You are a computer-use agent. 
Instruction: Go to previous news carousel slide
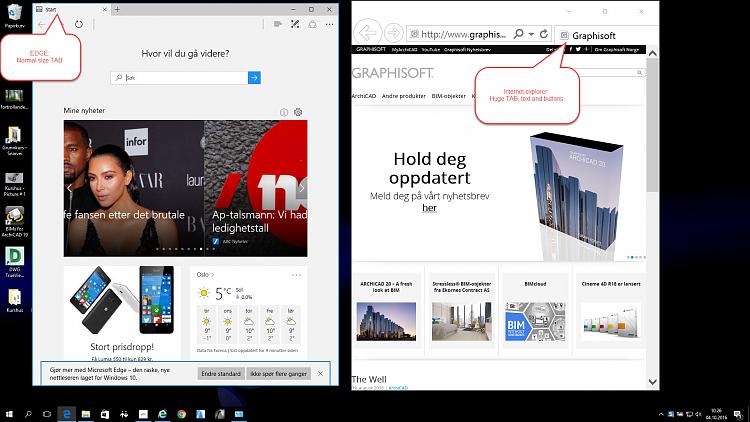tap(70, 188)
